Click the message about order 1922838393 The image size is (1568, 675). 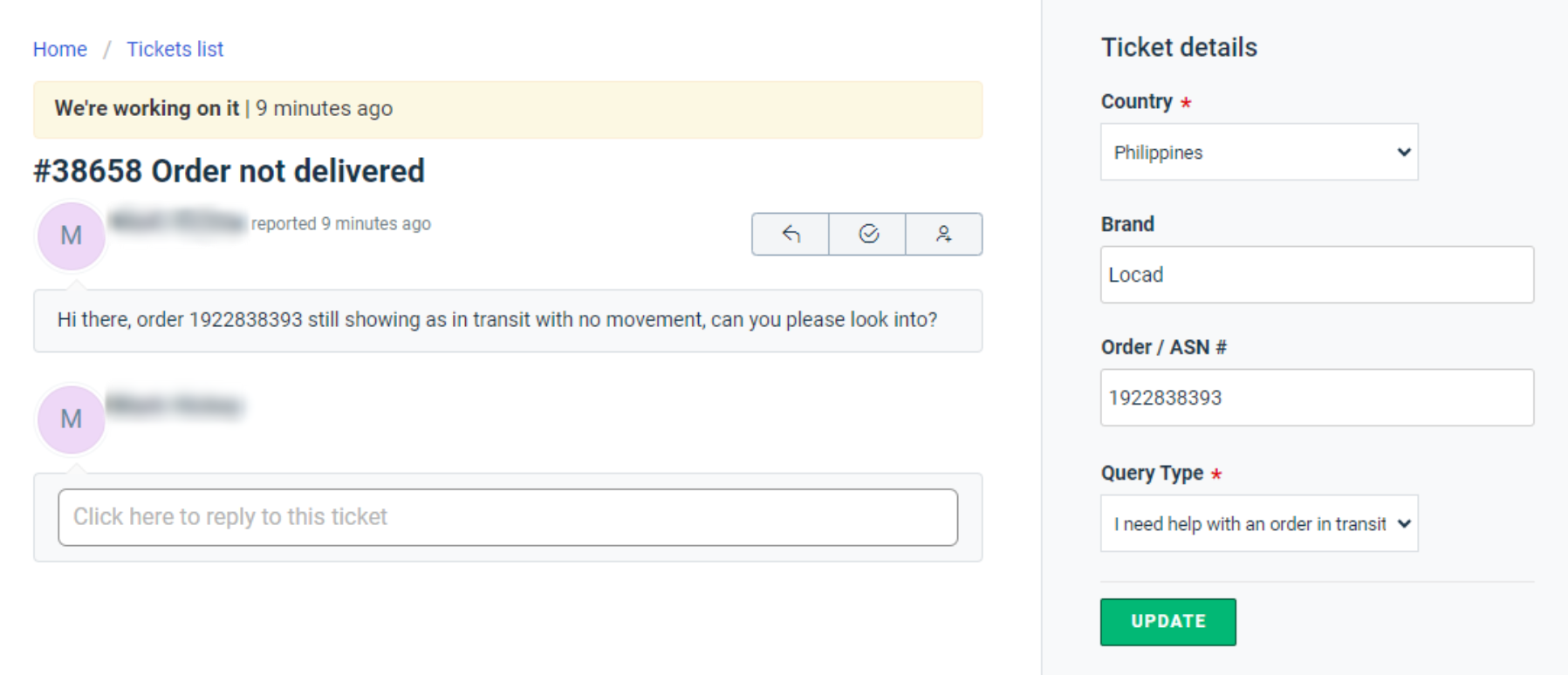[x=497, y=320]
